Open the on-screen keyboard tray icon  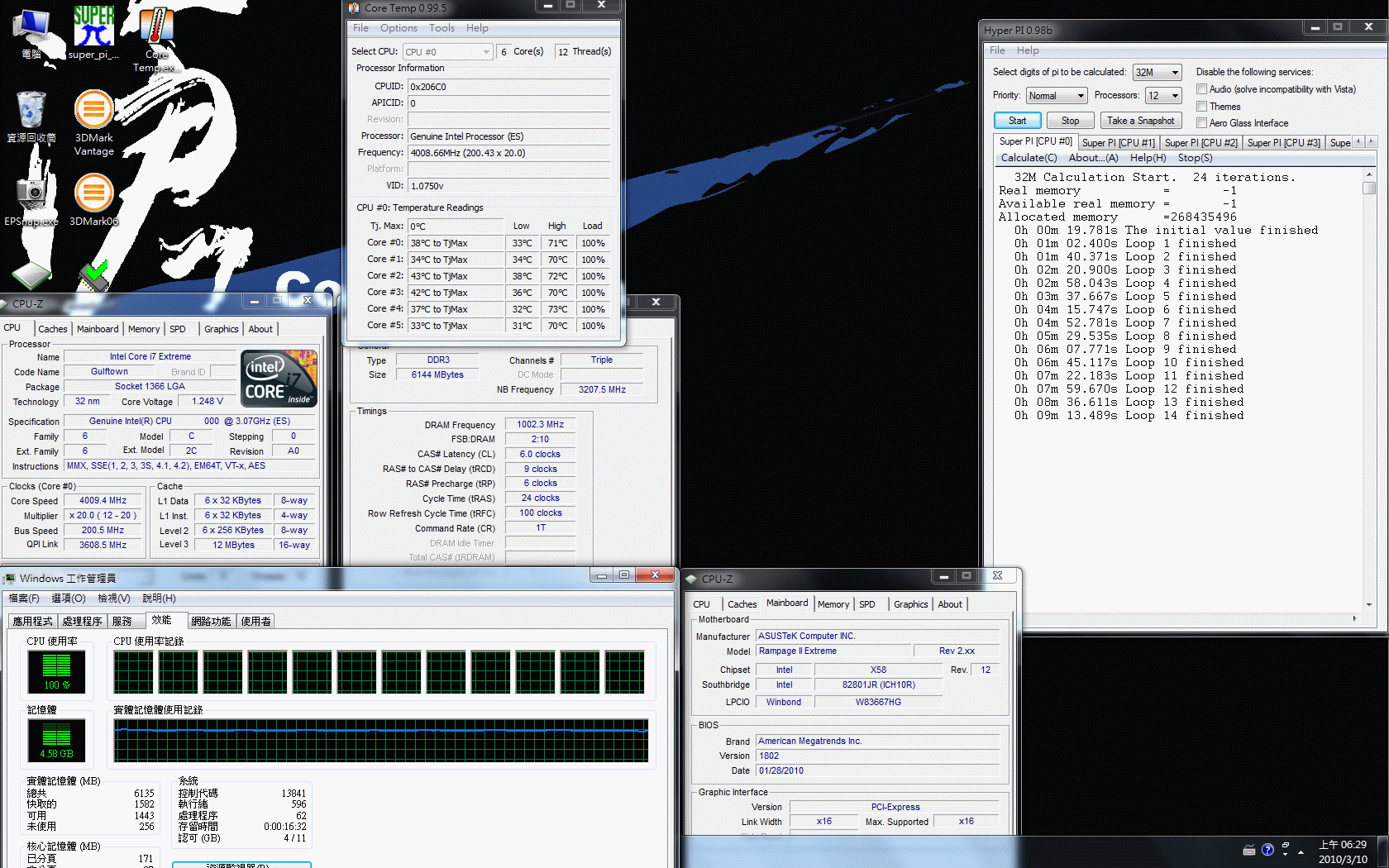click(x=1249, y=850)
